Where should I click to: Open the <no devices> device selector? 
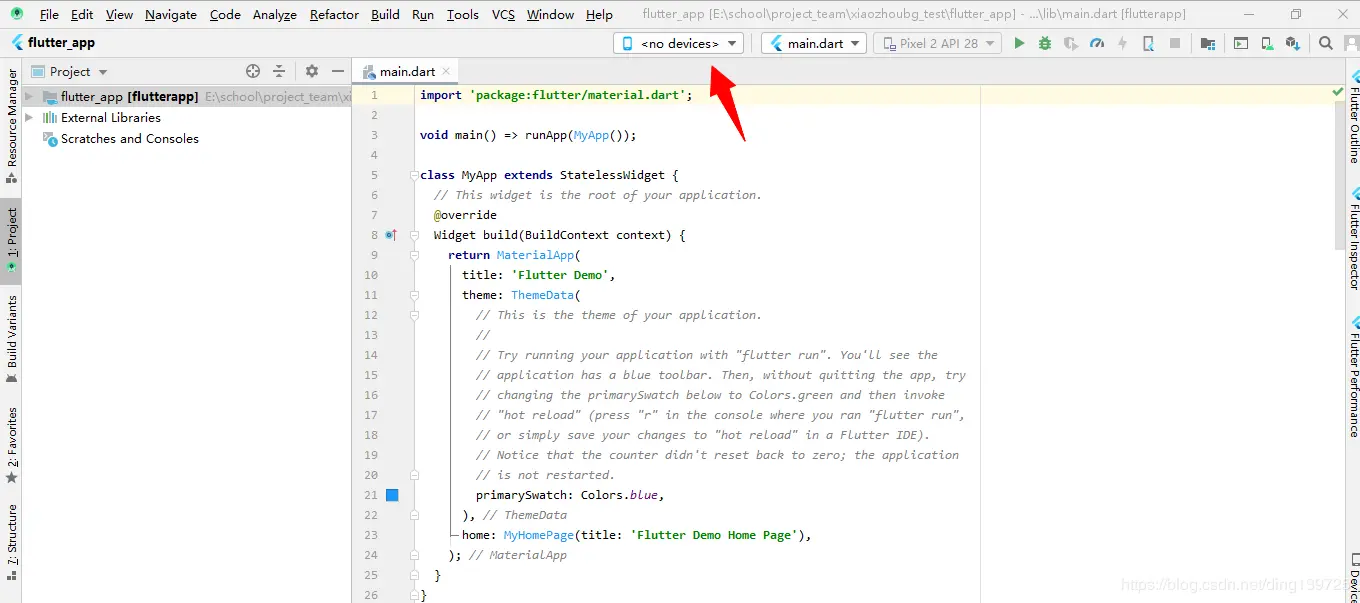tap(678, 43)
